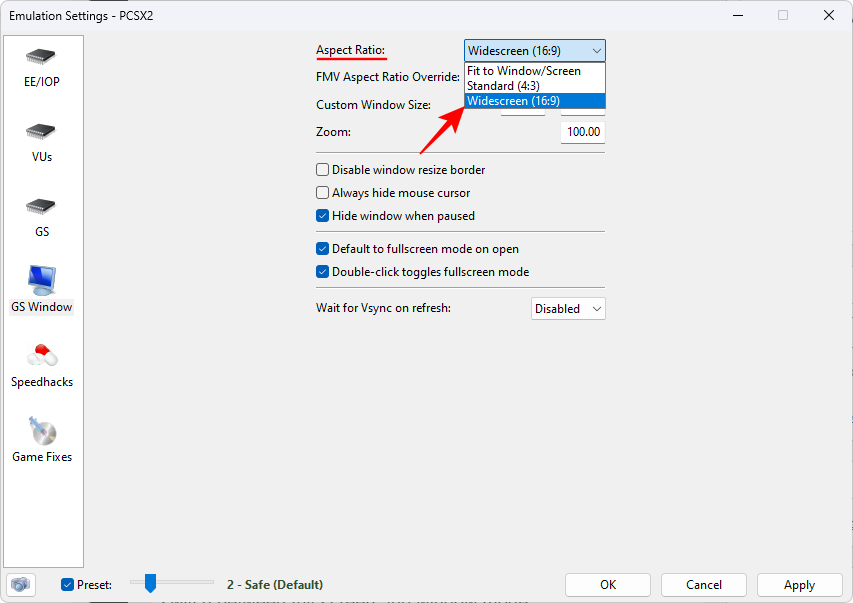The width and height of the screenshot is (853, 603).
Task: Toggle the Preset checkbox
Action: coord(67,584)
